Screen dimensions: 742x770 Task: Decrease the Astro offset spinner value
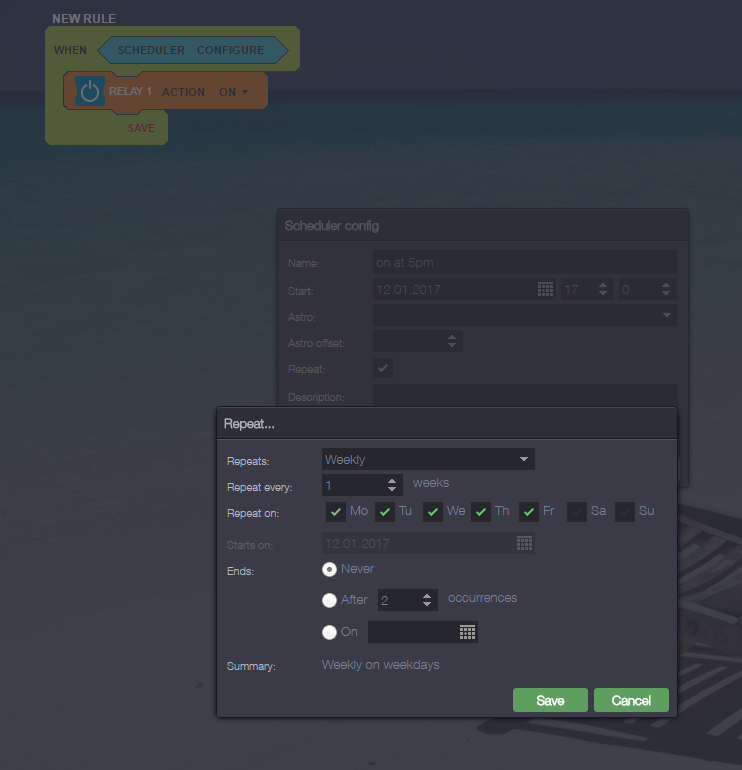[x=452, y=346]
